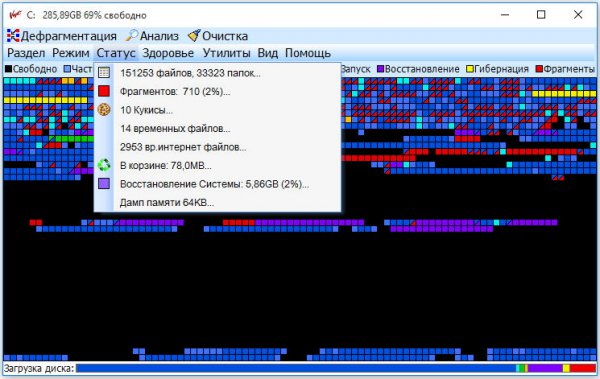The image size is (600, 379).
Task: Click the yellow Гибернация legend swatch
Action: pos(470,69)
